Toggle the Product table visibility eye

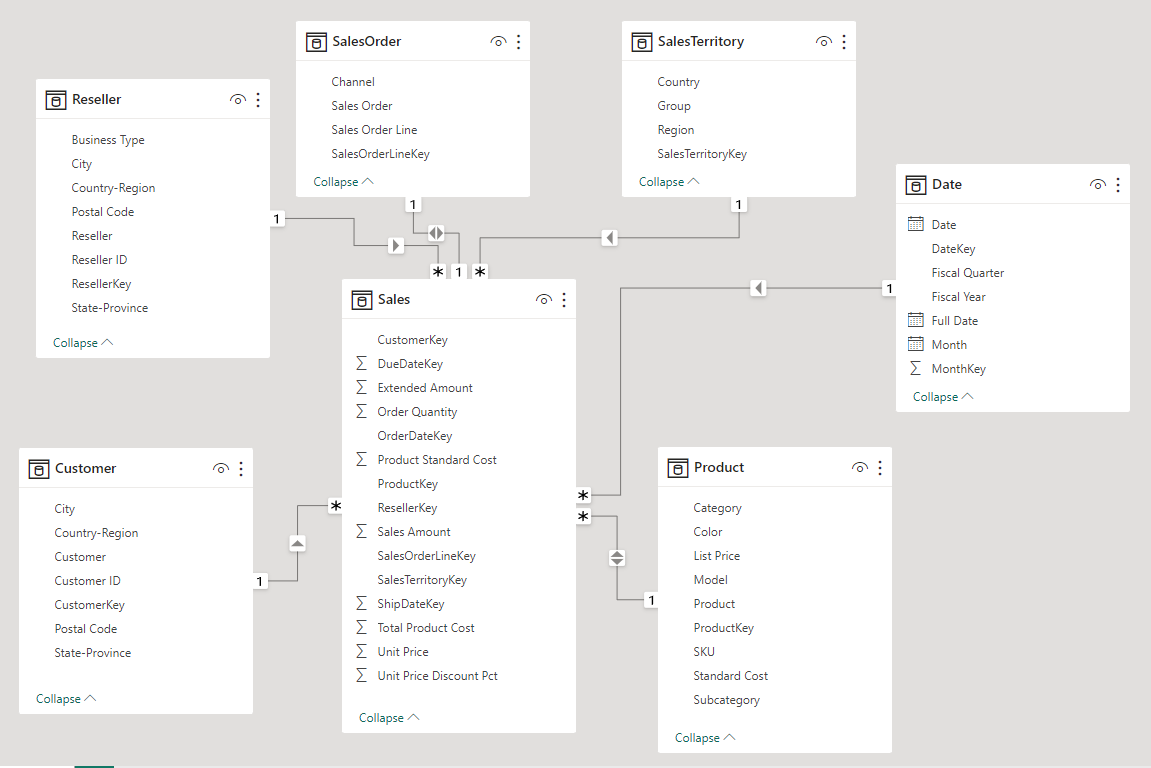859,468
